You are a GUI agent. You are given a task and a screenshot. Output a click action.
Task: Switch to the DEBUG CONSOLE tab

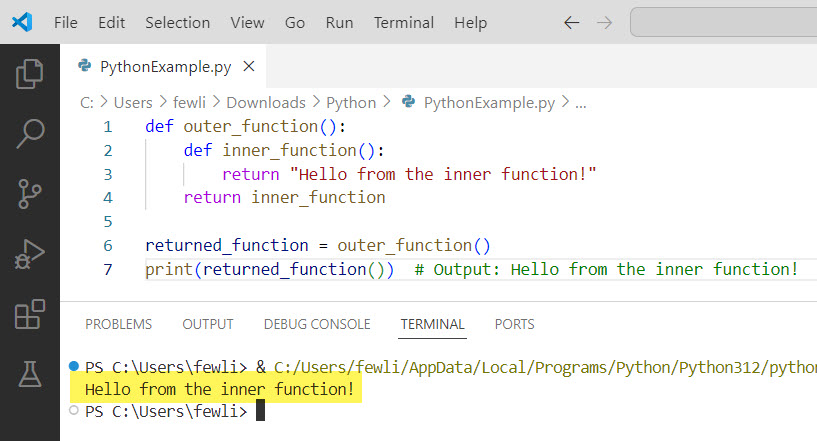[x=317, y=324]
